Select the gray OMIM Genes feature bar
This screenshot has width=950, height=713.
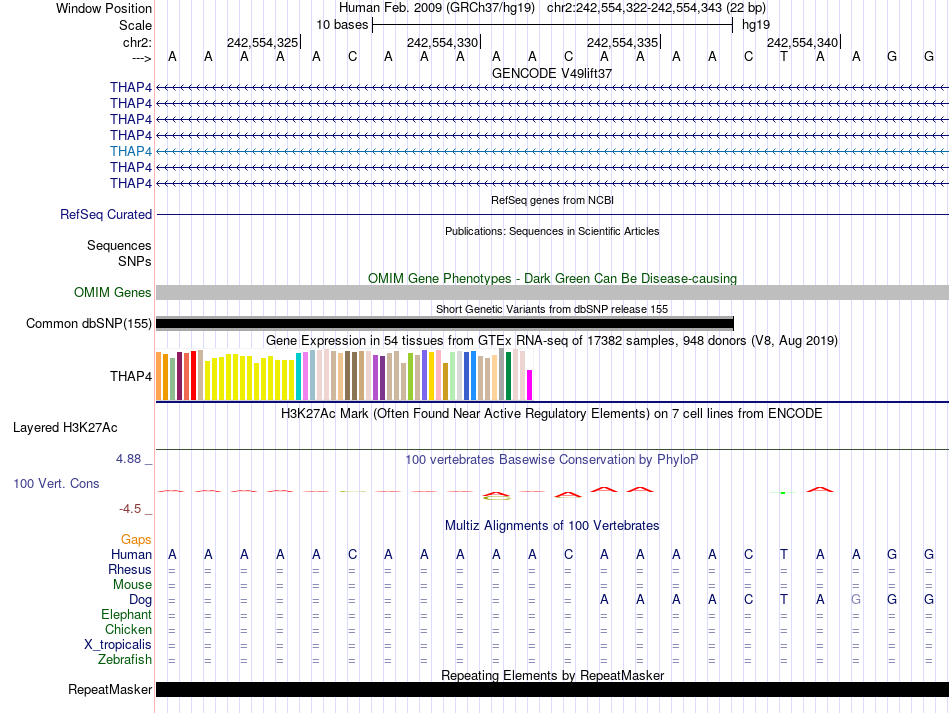click(x=552, y=293)
